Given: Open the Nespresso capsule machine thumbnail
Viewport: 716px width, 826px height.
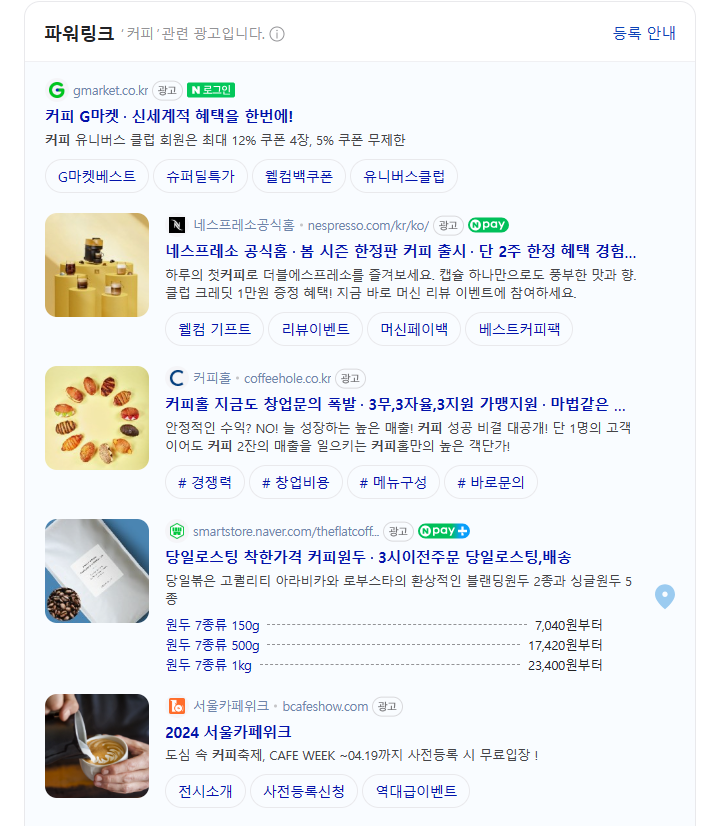Looking at the screenshot, I should click(x=97, y=265).
